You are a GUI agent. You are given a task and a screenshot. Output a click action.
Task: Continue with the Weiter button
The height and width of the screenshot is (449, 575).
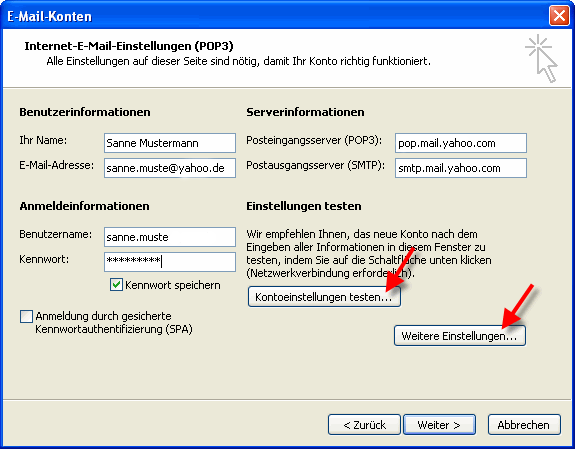[x=439, y=425]
